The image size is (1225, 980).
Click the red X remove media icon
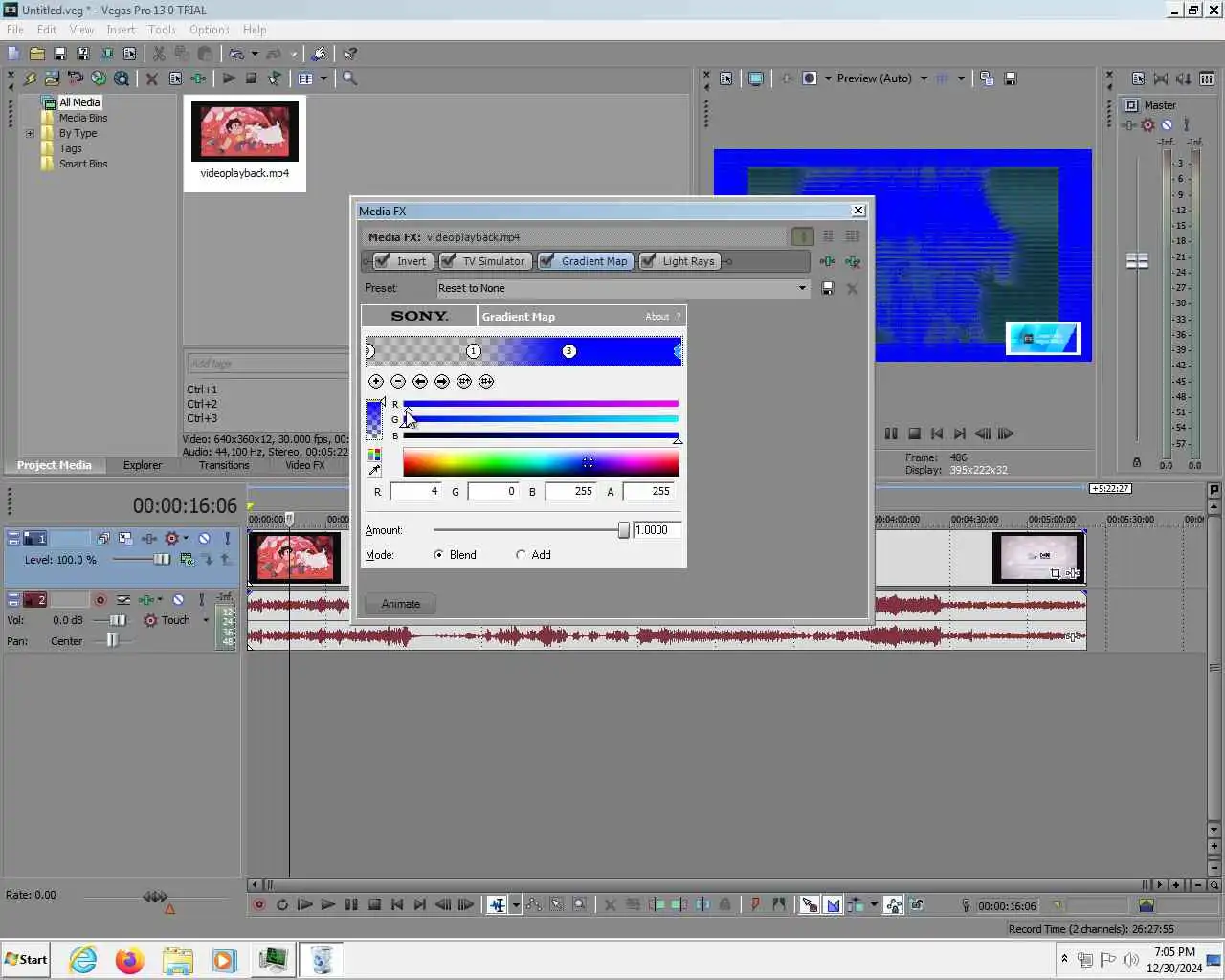[x=151, y=78]
